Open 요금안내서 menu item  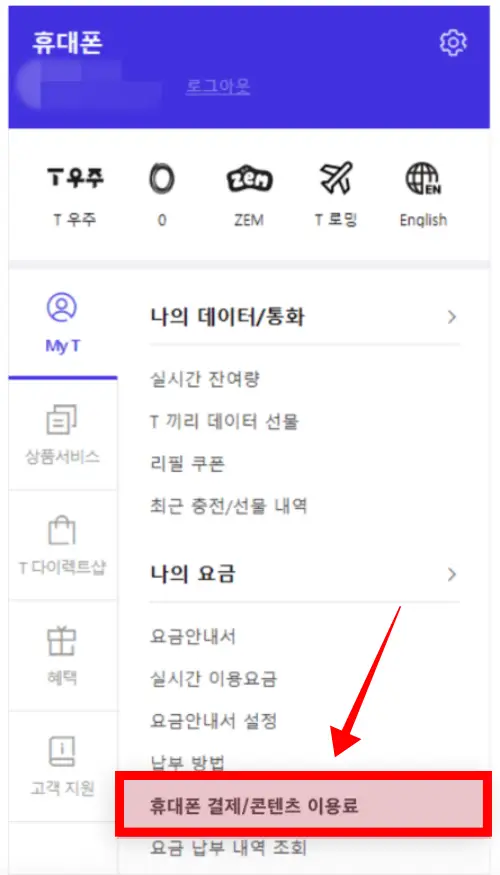[x=193, y=637]
